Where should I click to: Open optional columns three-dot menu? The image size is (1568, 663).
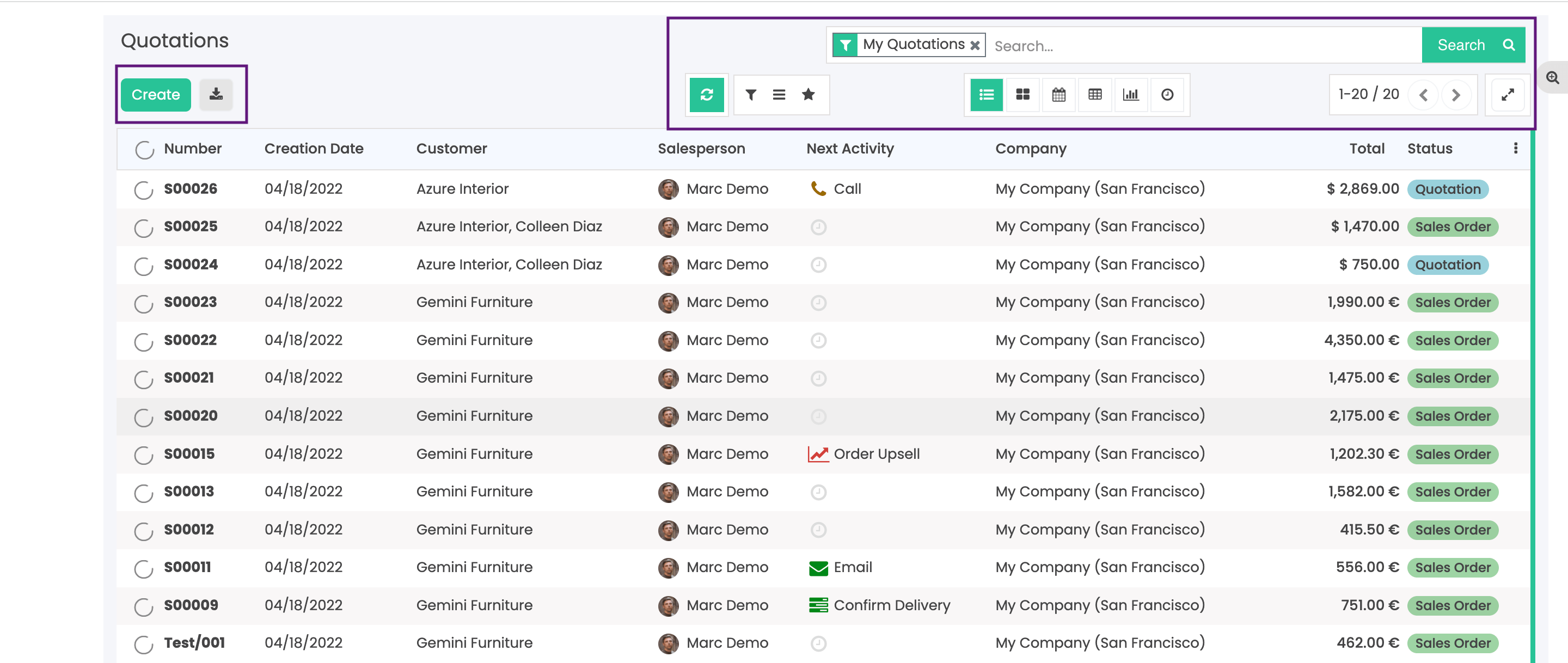(x=1515, y=148)
